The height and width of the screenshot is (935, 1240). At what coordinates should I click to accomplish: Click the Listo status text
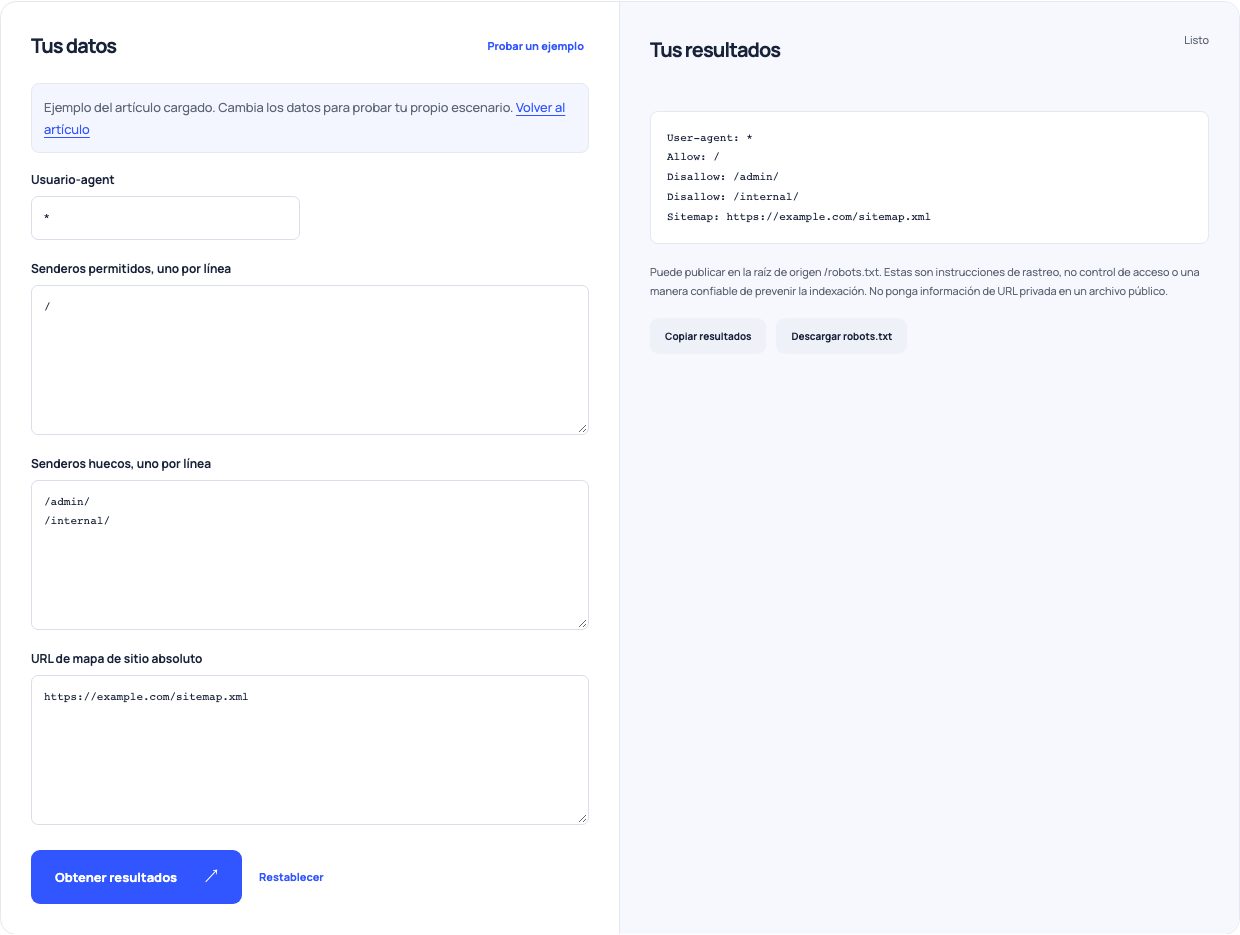click(x=1196, y=41)
